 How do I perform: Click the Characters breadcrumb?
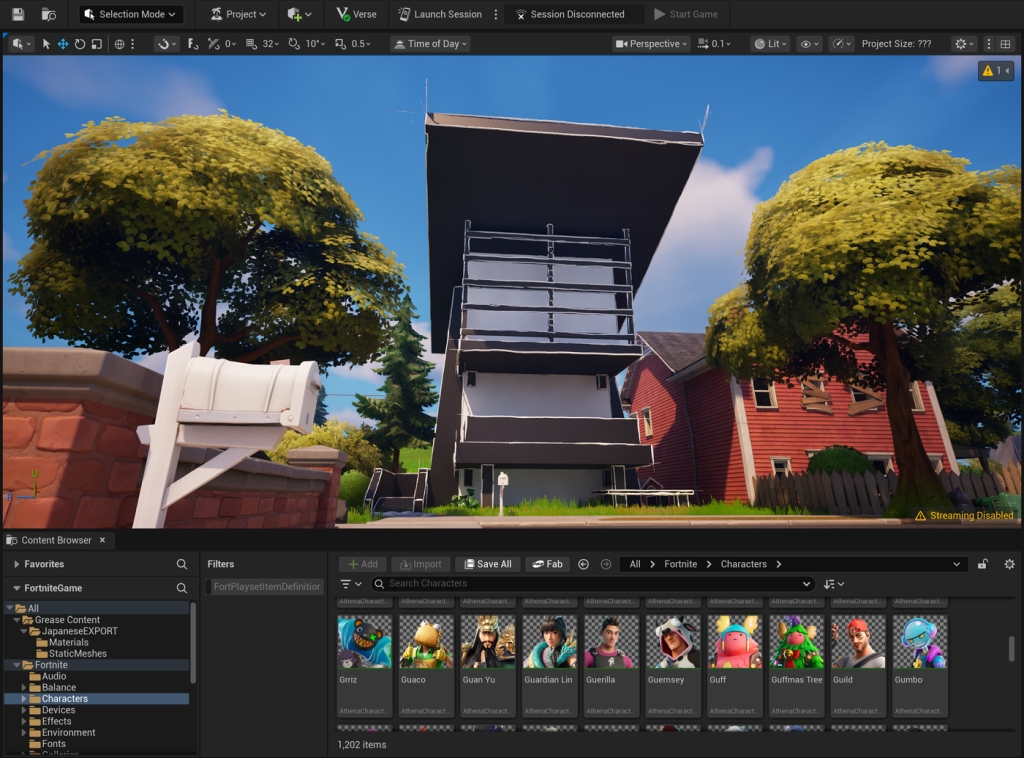click(x=743, y=564)
